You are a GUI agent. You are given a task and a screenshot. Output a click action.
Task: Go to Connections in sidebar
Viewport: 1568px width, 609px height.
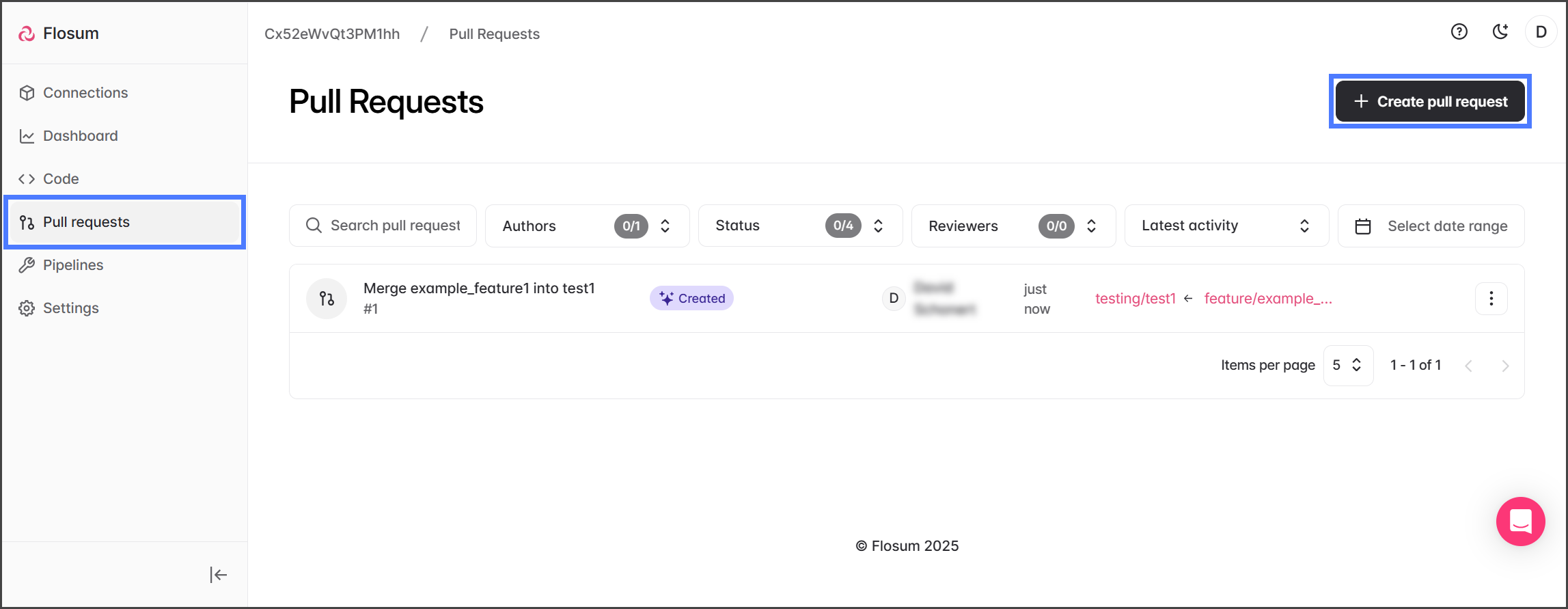(85, 93)
